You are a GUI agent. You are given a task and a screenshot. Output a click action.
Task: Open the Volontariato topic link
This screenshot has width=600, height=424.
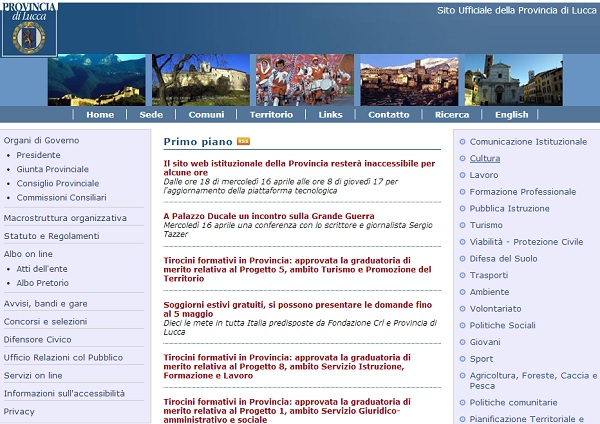[x=495, y=309]
